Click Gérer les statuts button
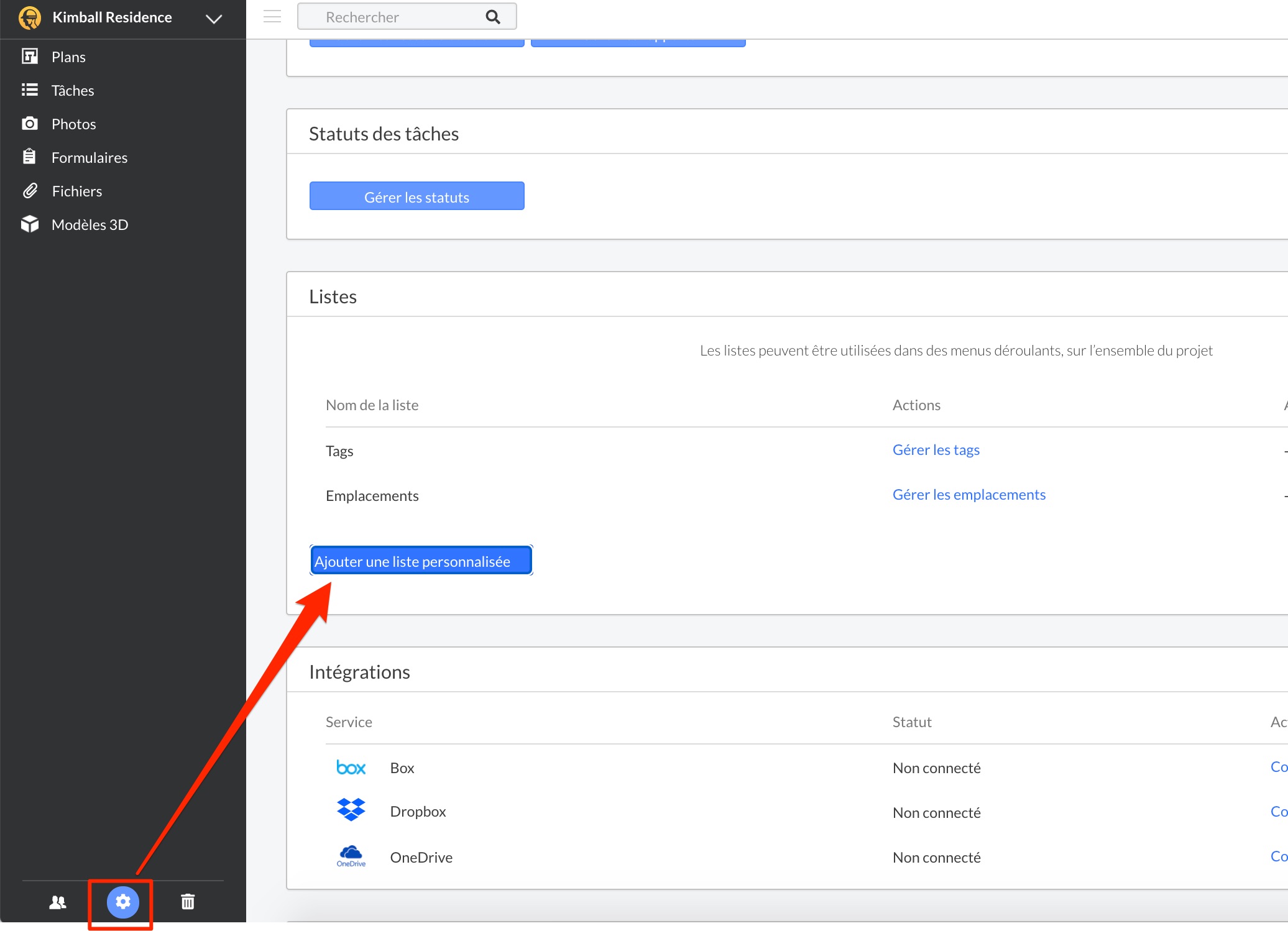Image resolution: width=1288 pixels, height=931 pixels. 416,196
